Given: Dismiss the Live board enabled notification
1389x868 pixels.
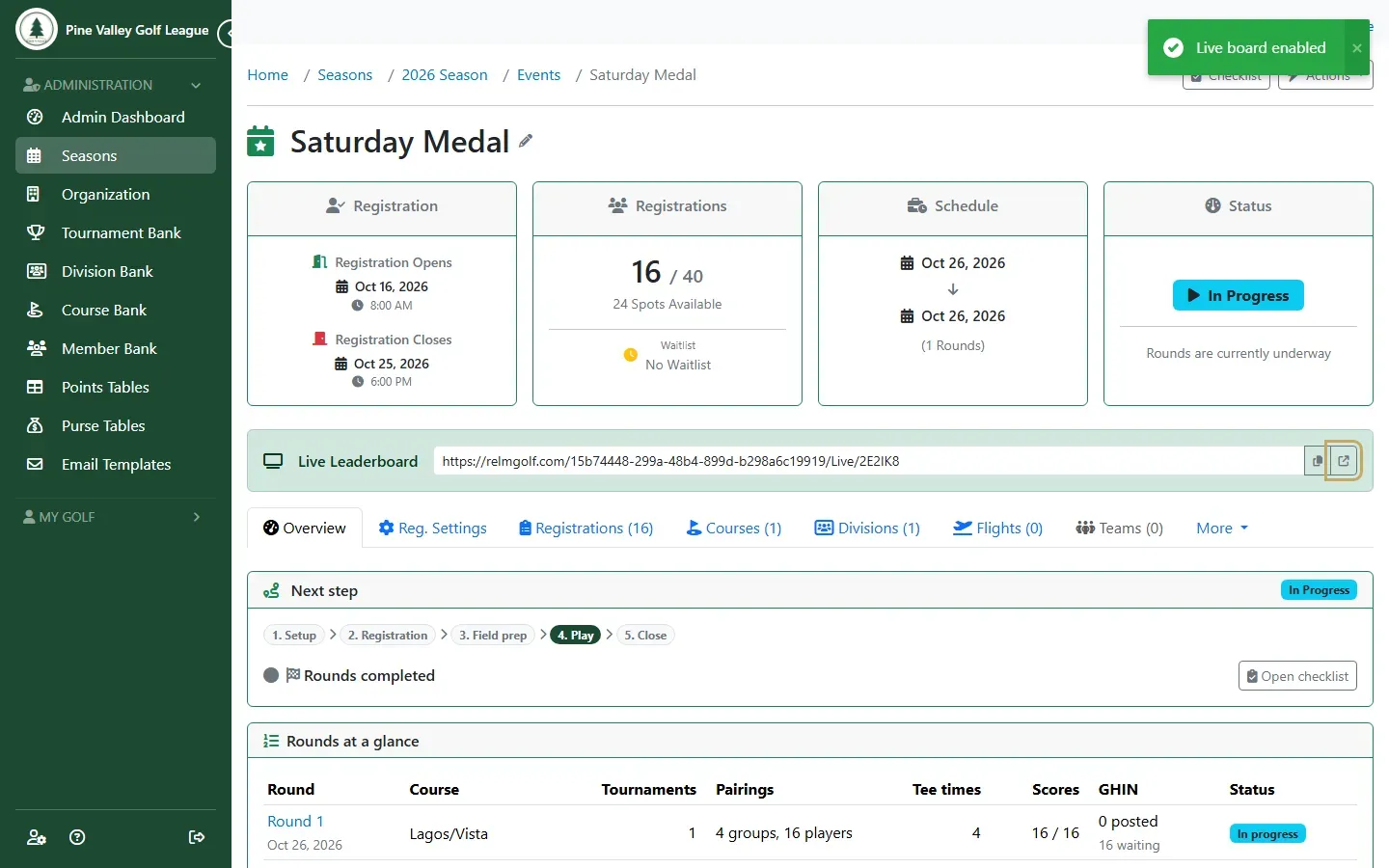Looking at the screenshot, I should pos(1357,48).
